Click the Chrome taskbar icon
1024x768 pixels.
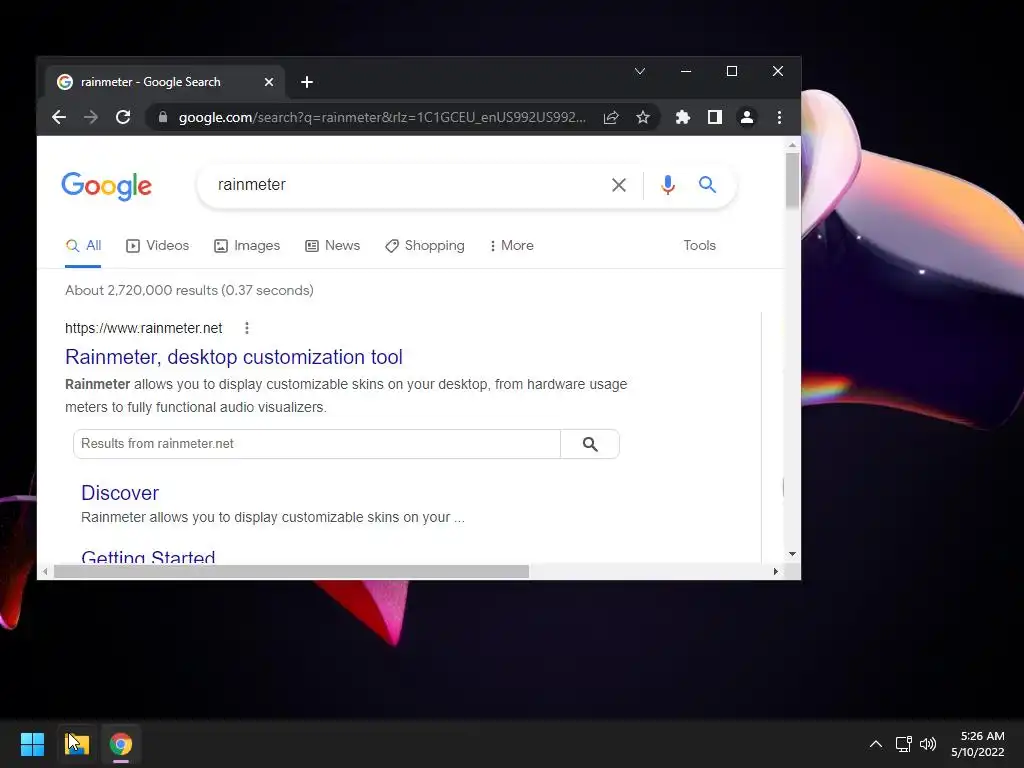point(121,744)
